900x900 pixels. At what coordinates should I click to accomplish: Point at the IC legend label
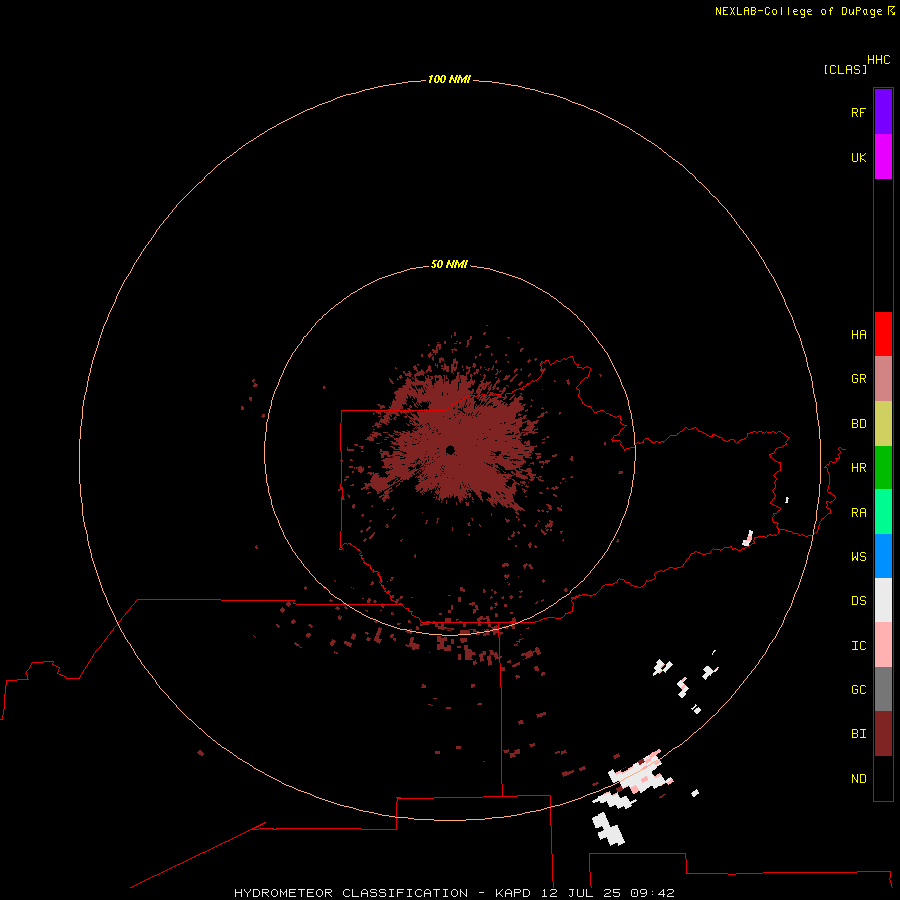(x=858, y=646)
